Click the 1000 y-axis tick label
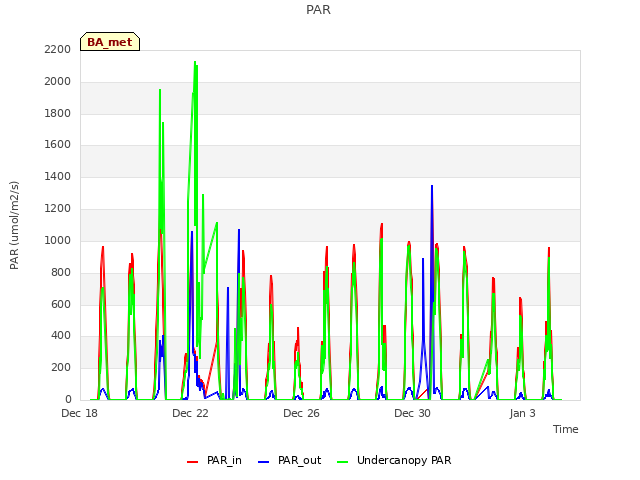Image resolution: width=640 pixels, height=480 pixels. [x=58, y=240]
